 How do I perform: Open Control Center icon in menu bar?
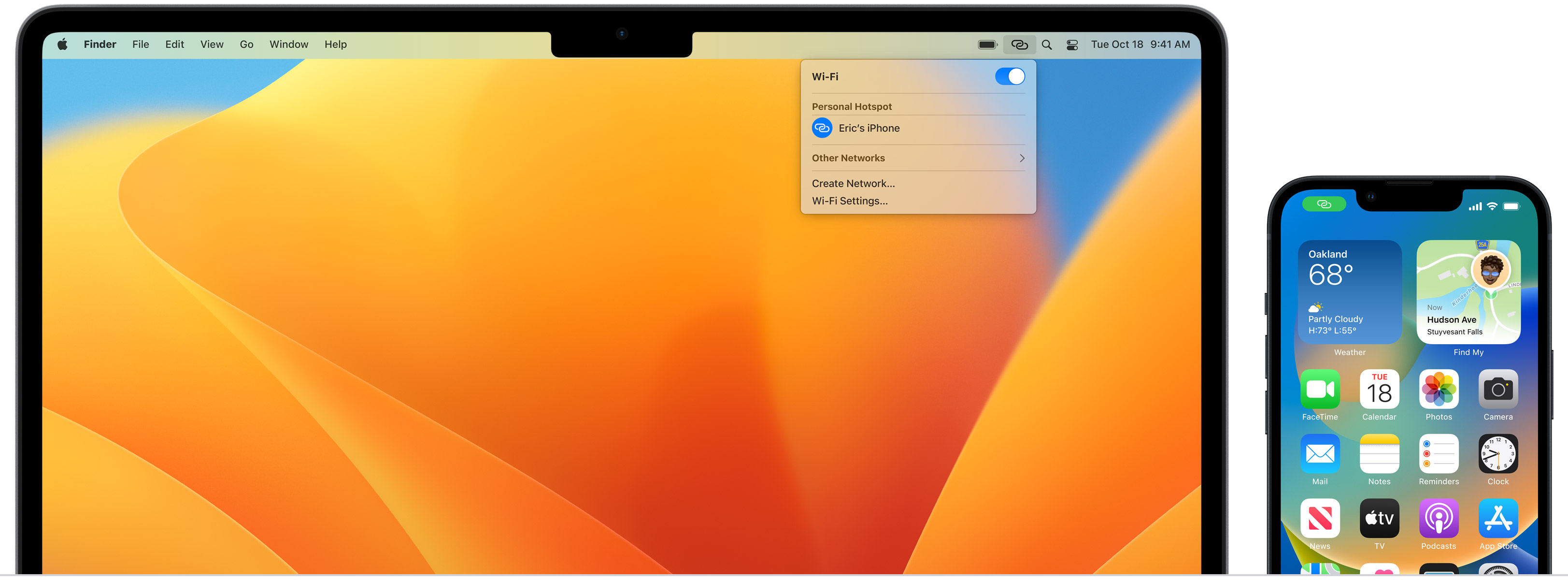click(1072, 44)
